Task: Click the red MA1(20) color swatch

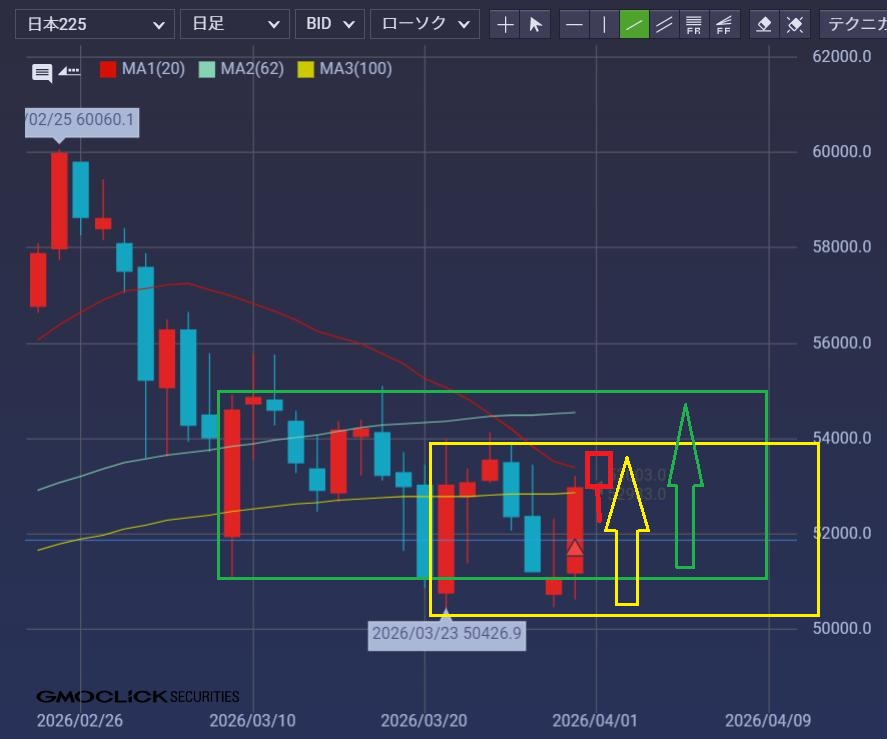Action: (x=109, y=69)
